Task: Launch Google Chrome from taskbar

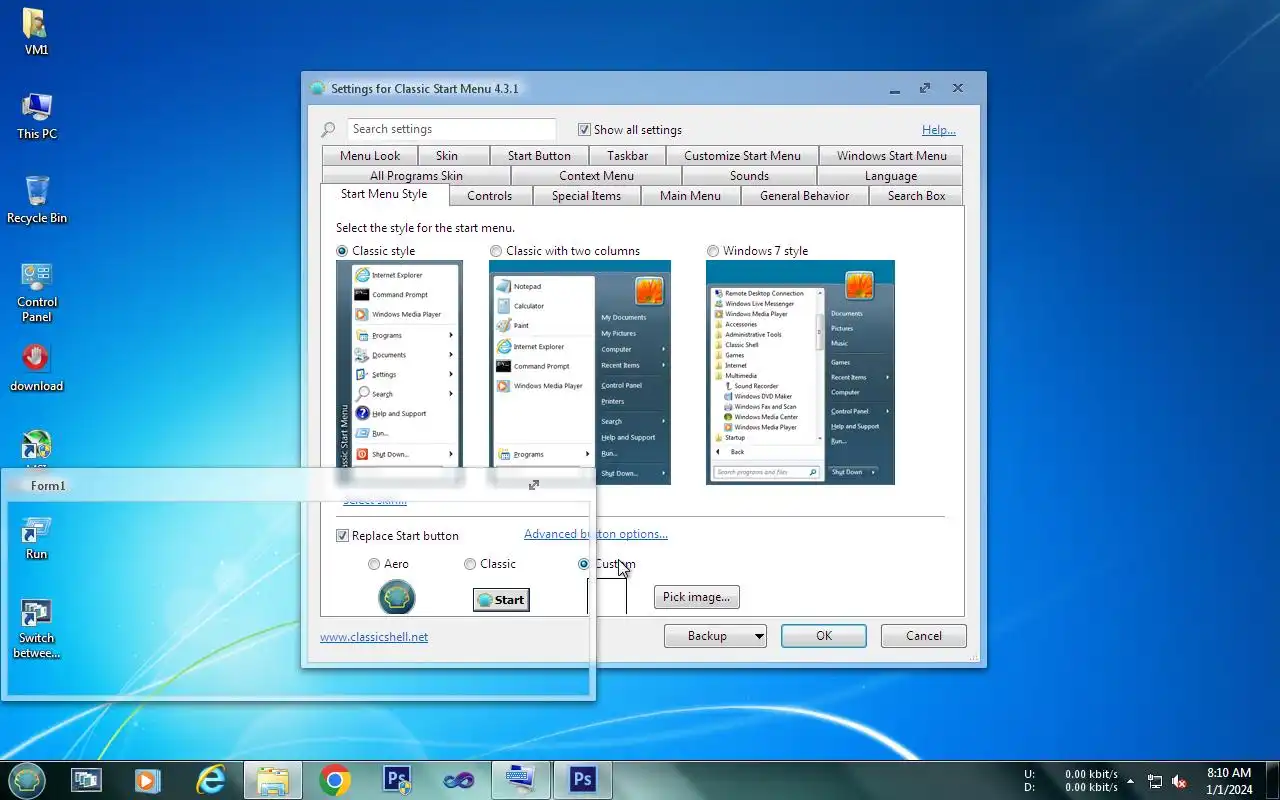Action: [x=335, y=781]
